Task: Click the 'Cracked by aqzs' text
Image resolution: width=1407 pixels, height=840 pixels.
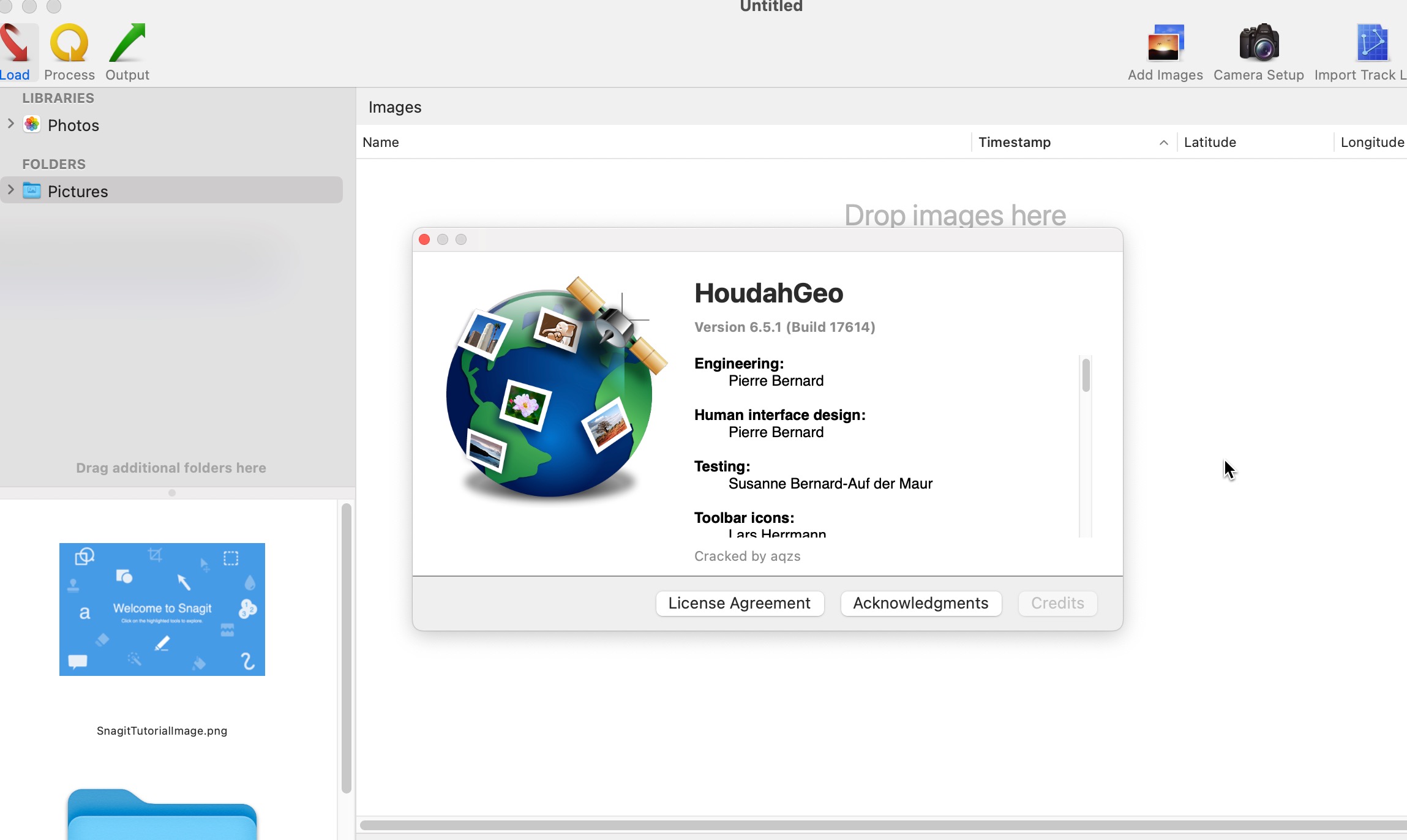Action: (x=747, y=556)
